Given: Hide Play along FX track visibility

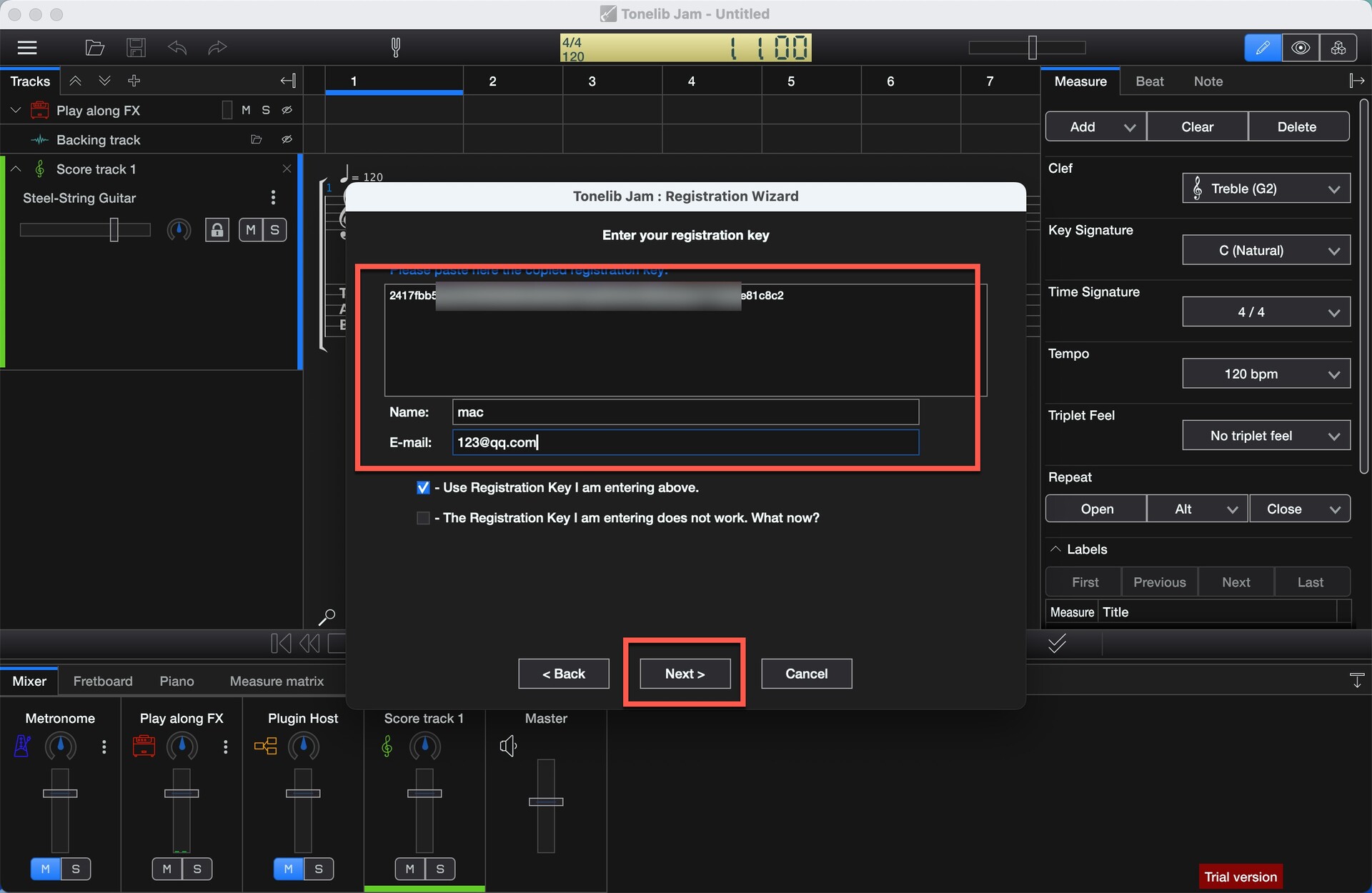Looking at the screenshot, I should tap(287, 110).
